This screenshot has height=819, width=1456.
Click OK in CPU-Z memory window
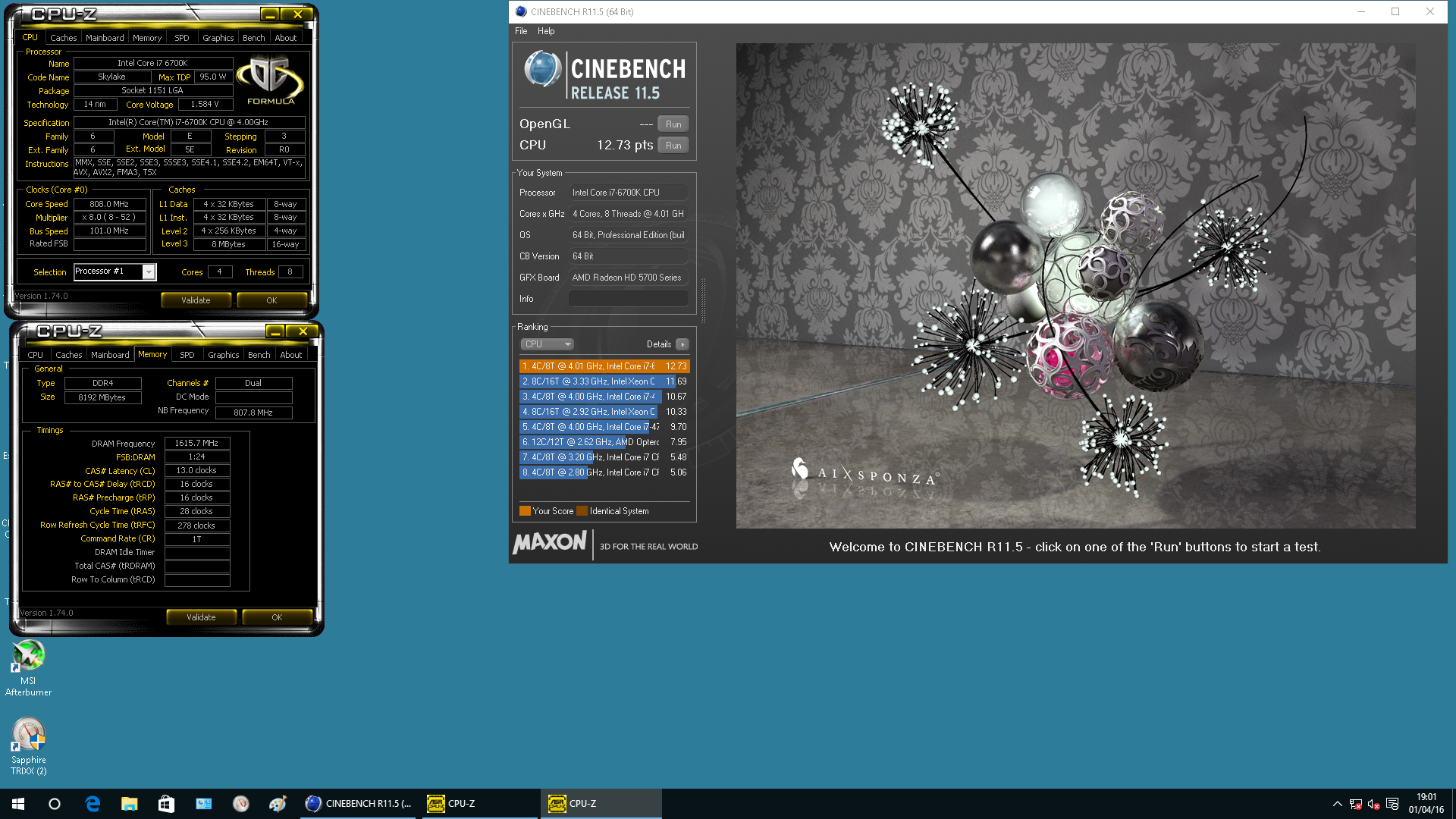point(277,617)
